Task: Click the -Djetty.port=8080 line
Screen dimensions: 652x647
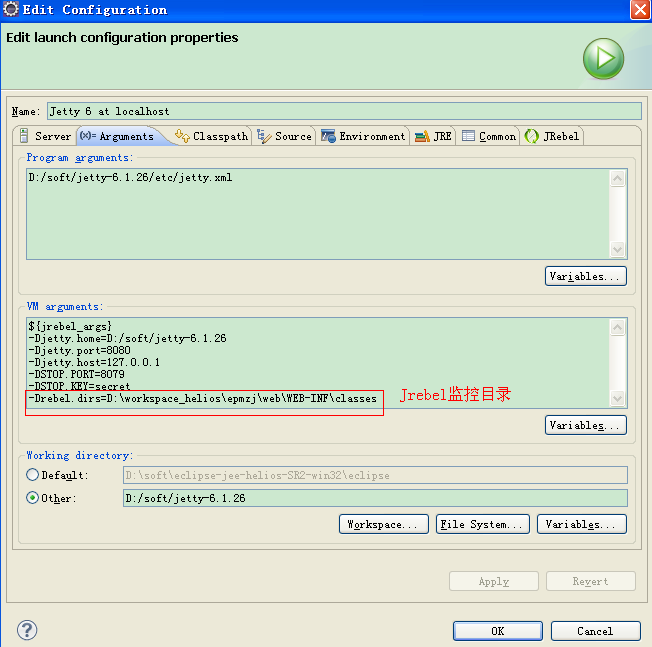Action: tap(79, 350)
